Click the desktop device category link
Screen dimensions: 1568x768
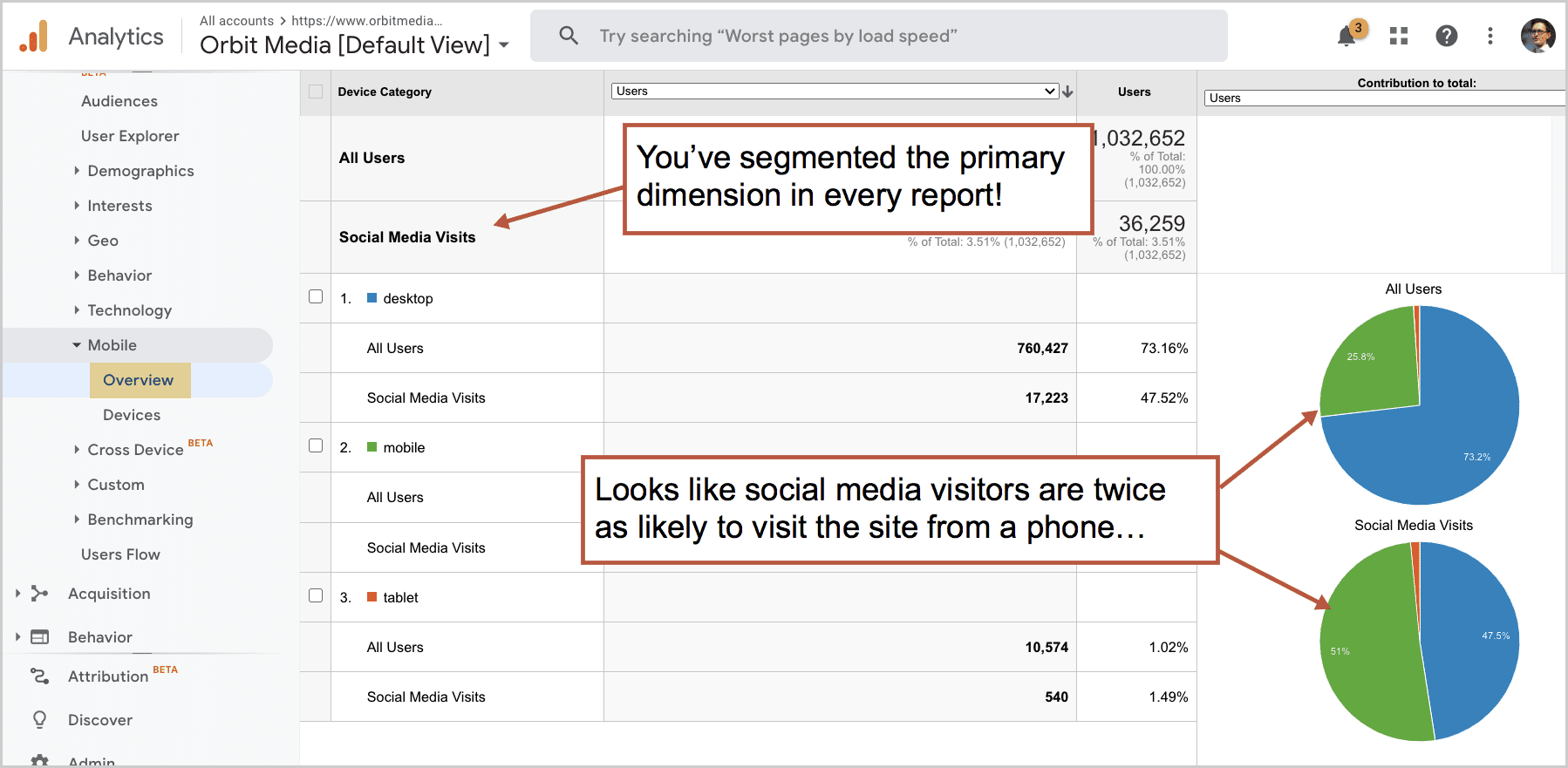pyautogui.click(x=408, y=298)
